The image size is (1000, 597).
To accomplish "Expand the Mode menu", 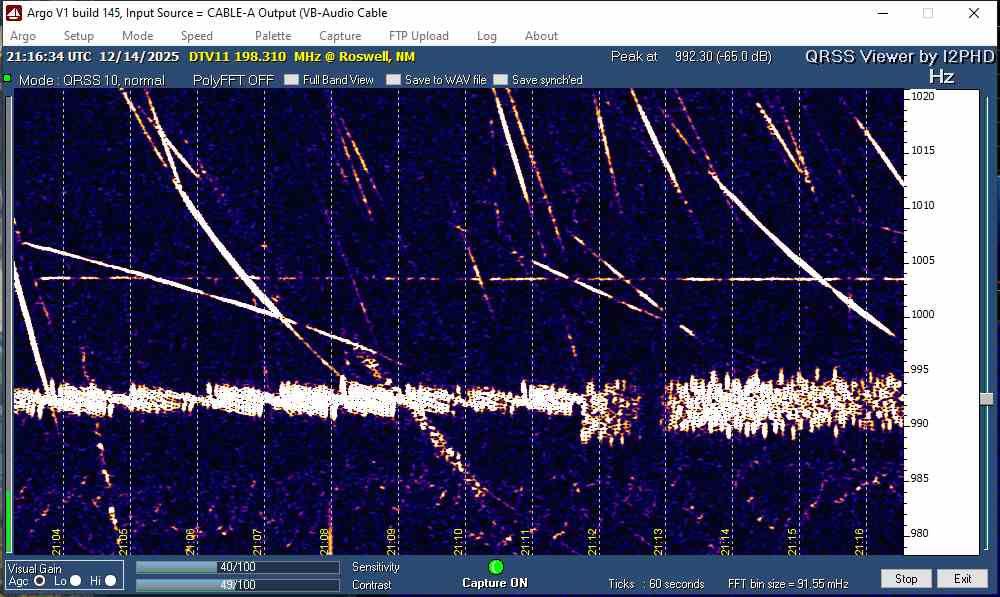I will pyautogui.click(x=138, y=36).
